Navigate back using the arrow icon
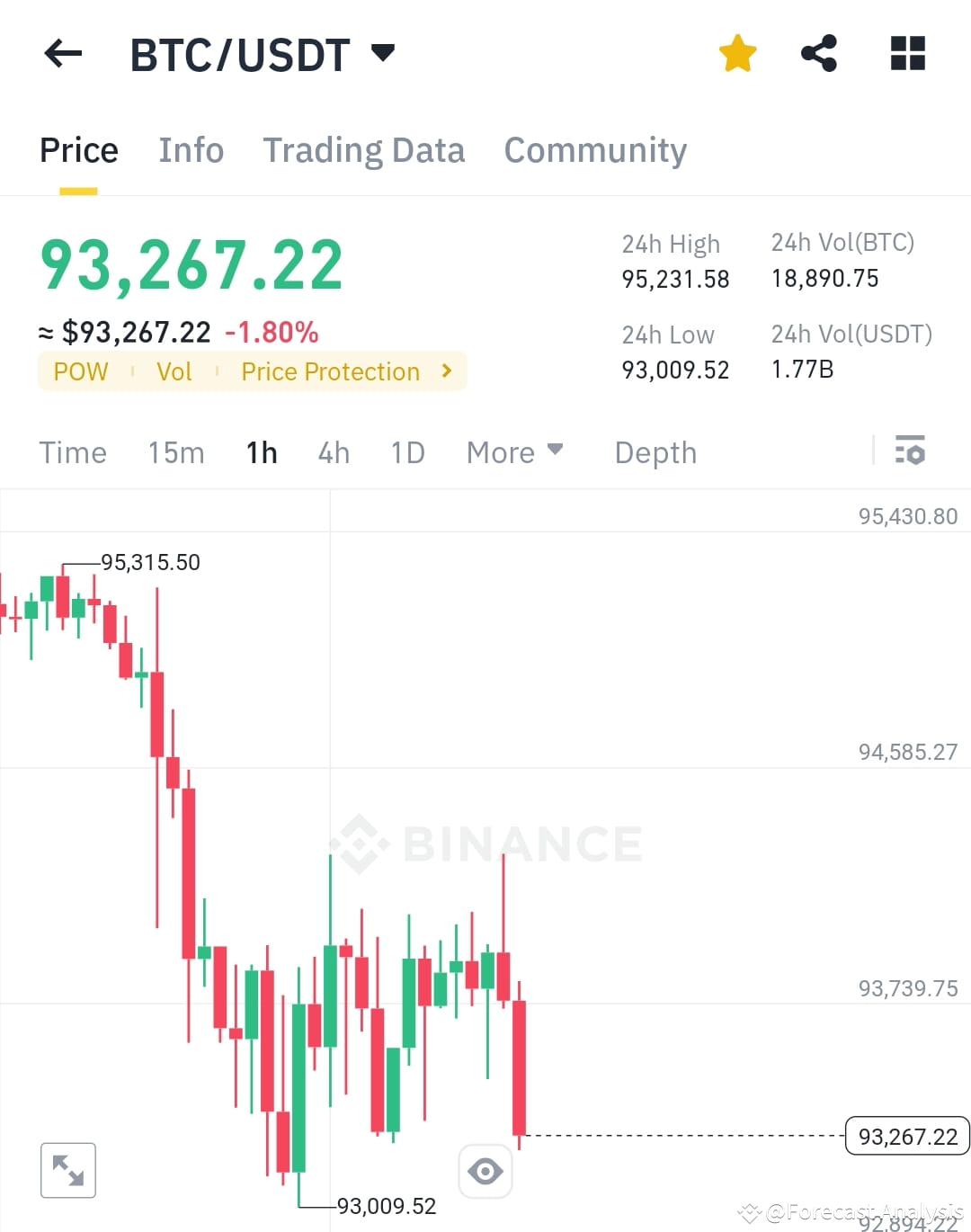Viewport: 971px width, 1232px height. 62,53
